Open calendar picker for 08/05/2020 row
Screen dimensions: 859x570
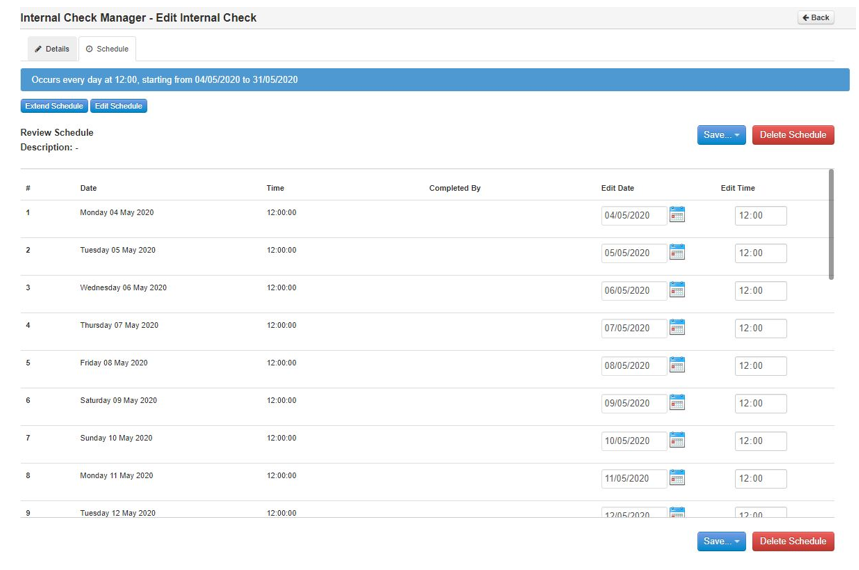[677, 365]
